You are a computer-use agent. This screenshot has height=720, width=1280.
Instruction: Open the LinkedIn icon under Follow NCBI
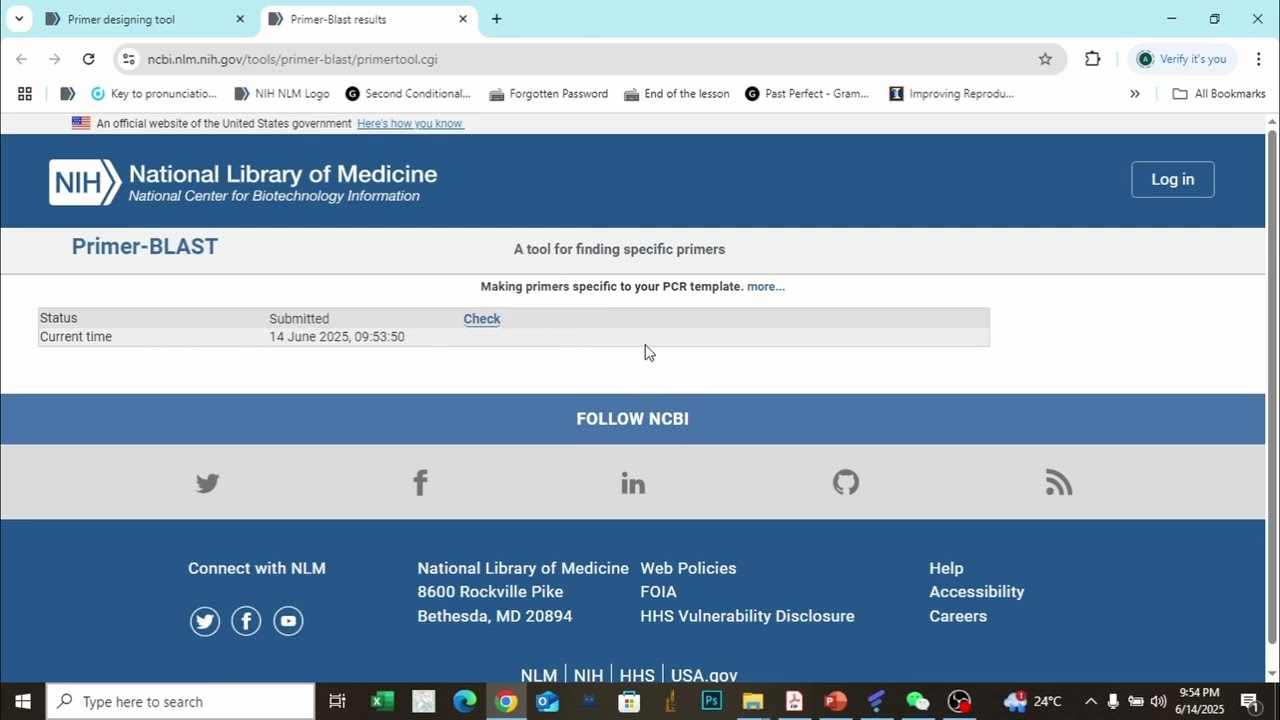click(x=633, y=483)
